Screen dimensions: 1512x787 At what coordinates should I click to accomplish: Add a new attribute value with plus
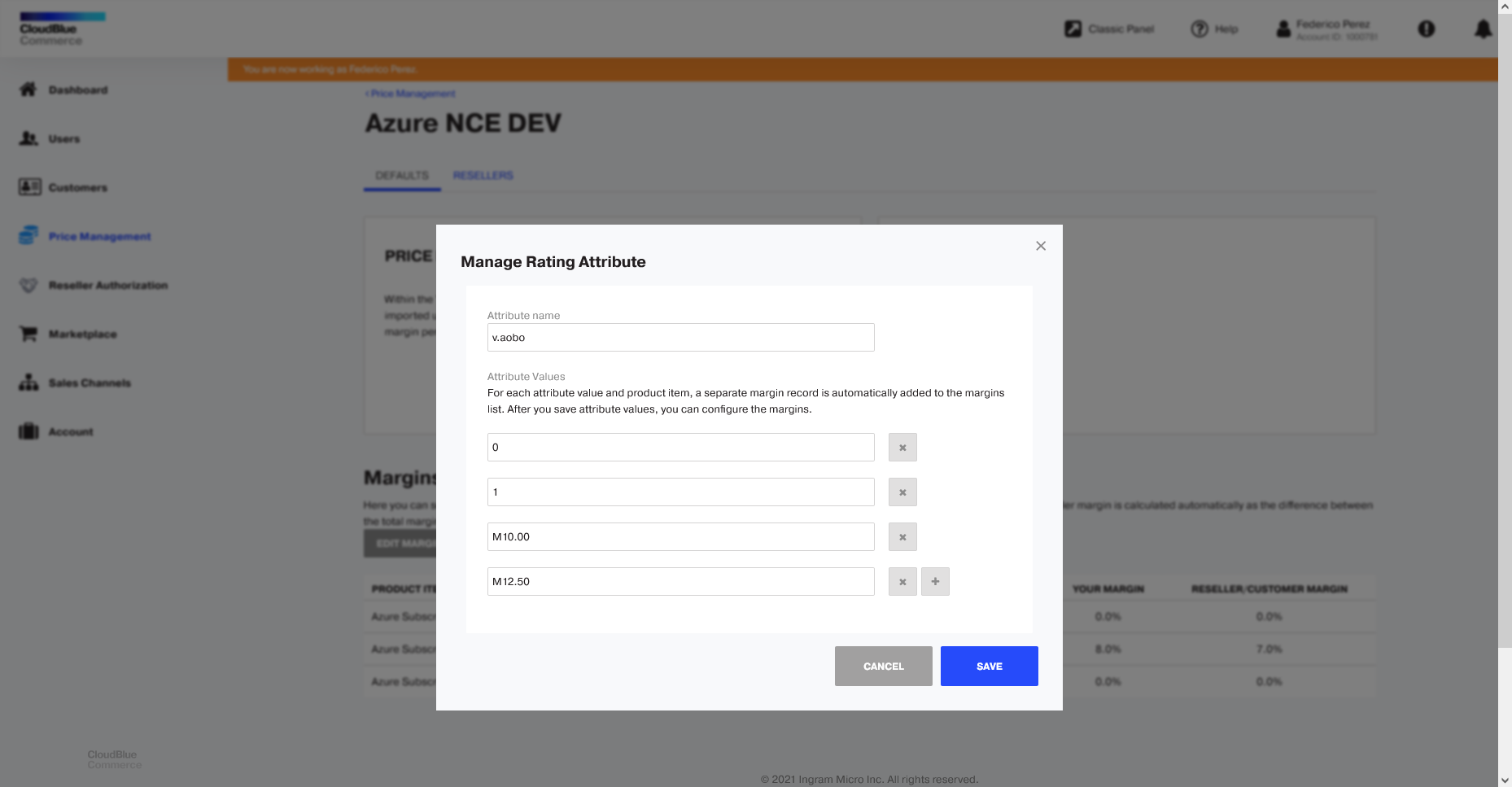click(x=935, y=582)
